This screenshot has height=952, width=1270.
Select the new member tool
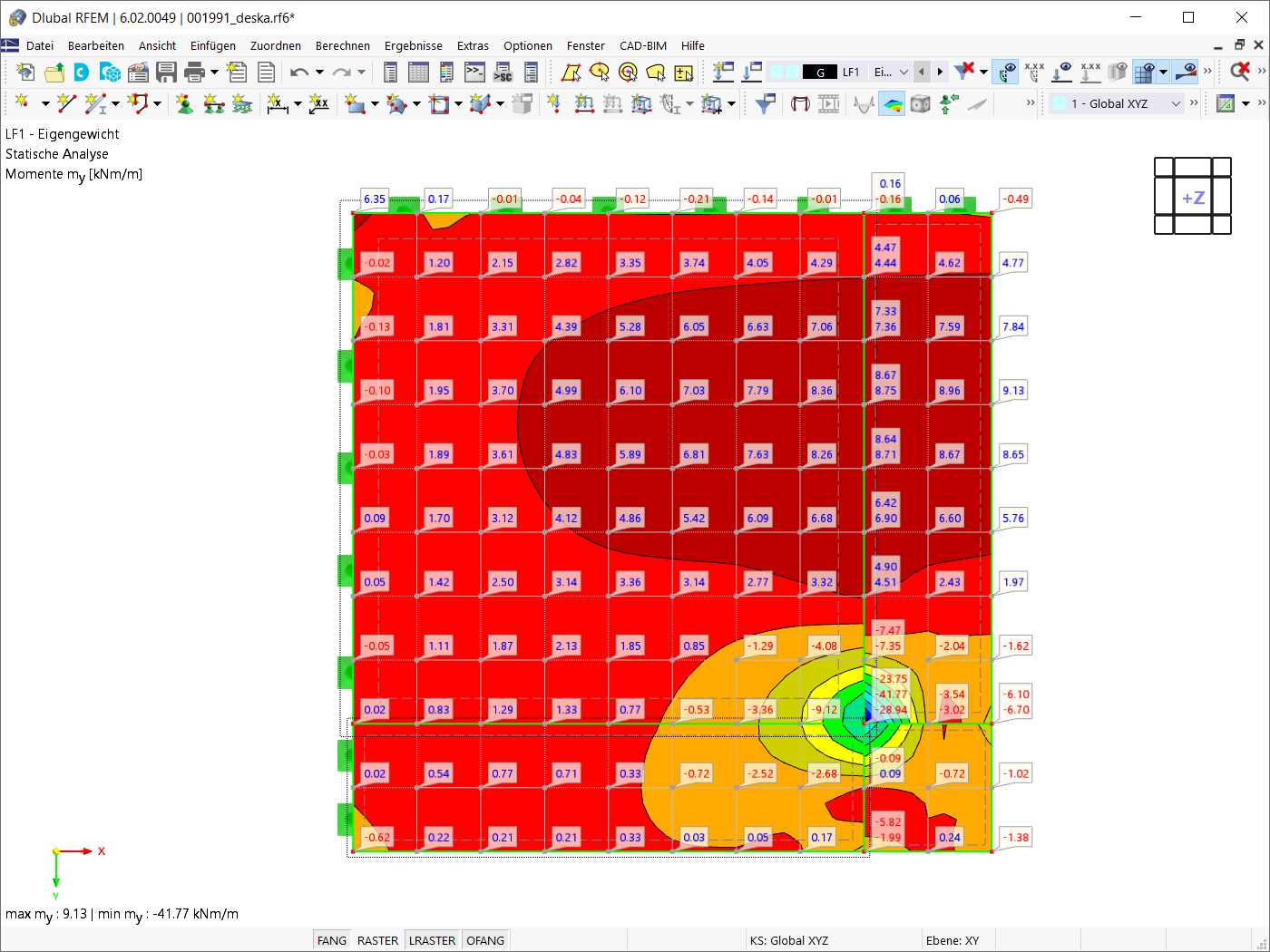click(94, 103)
